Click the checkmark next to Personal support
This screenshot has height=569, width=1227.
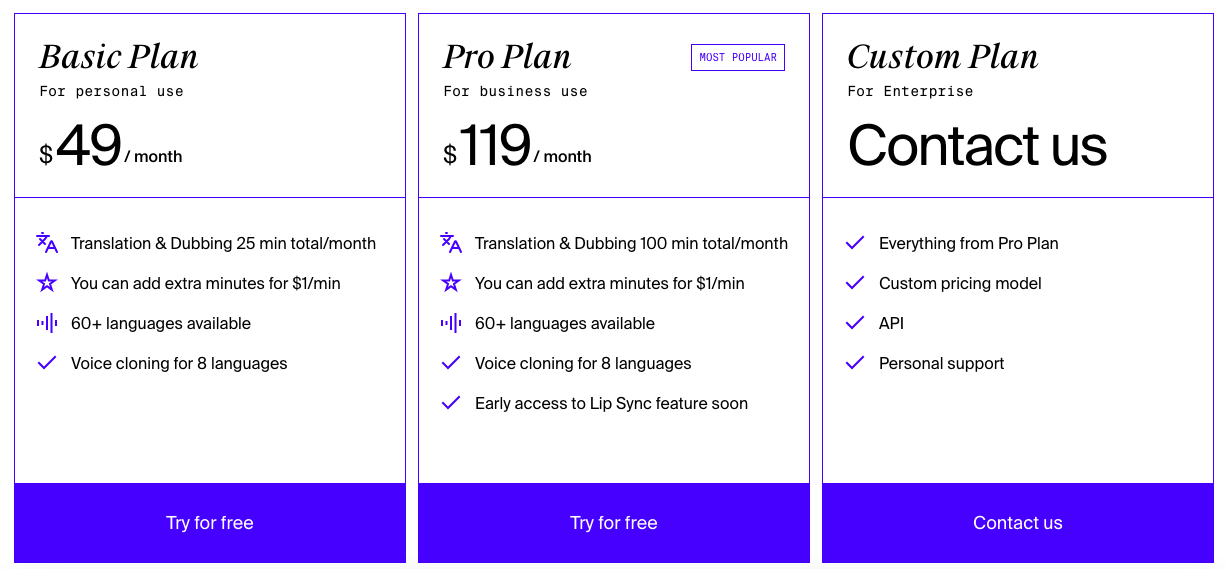(855, 363)
